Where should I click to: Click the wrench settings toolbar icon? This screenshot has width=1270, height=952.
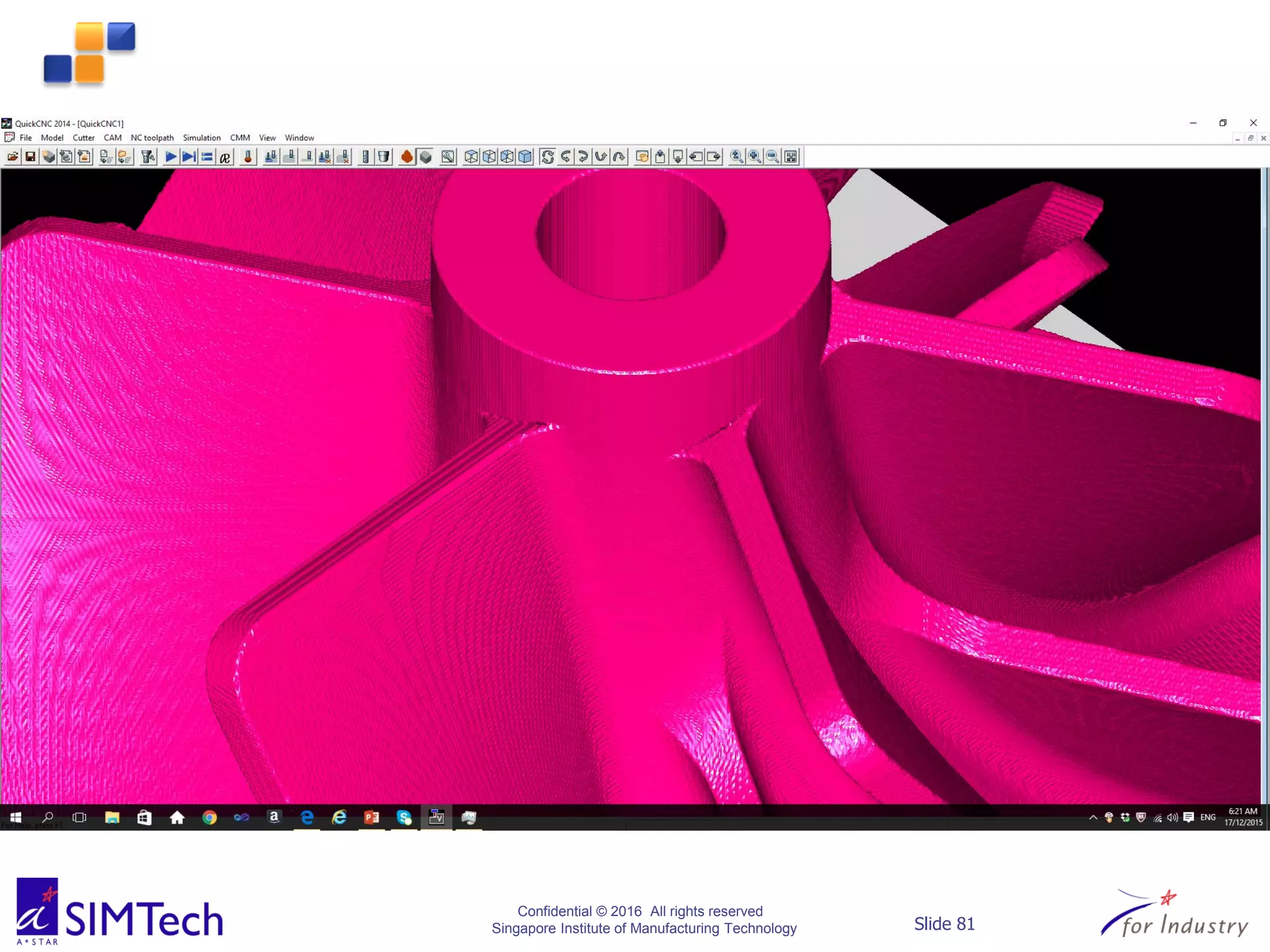click(x=448, y=157)
